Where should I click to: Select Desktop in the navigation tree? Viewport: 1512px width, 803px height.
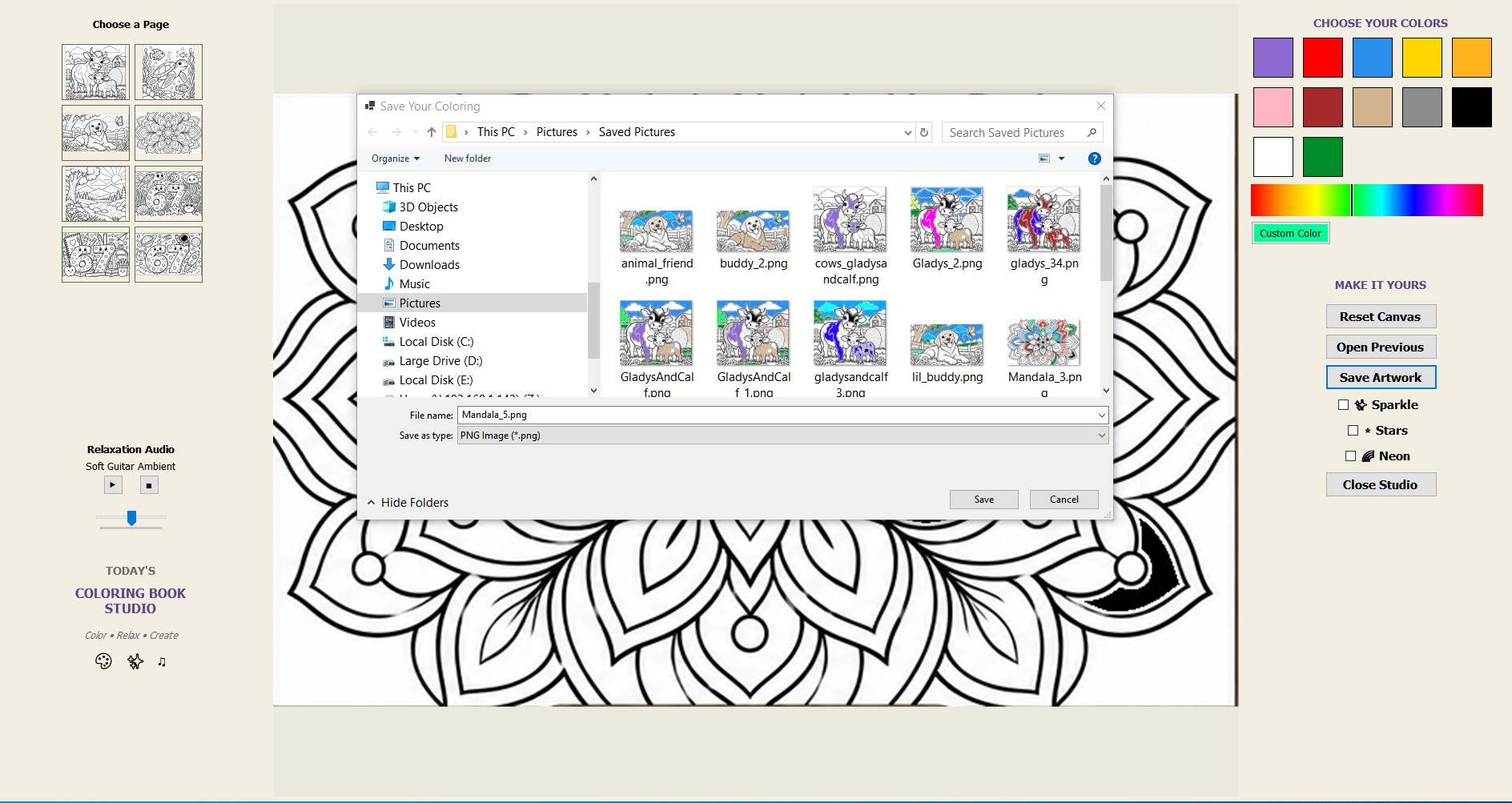pyautogui.click(x=421, y=227)
